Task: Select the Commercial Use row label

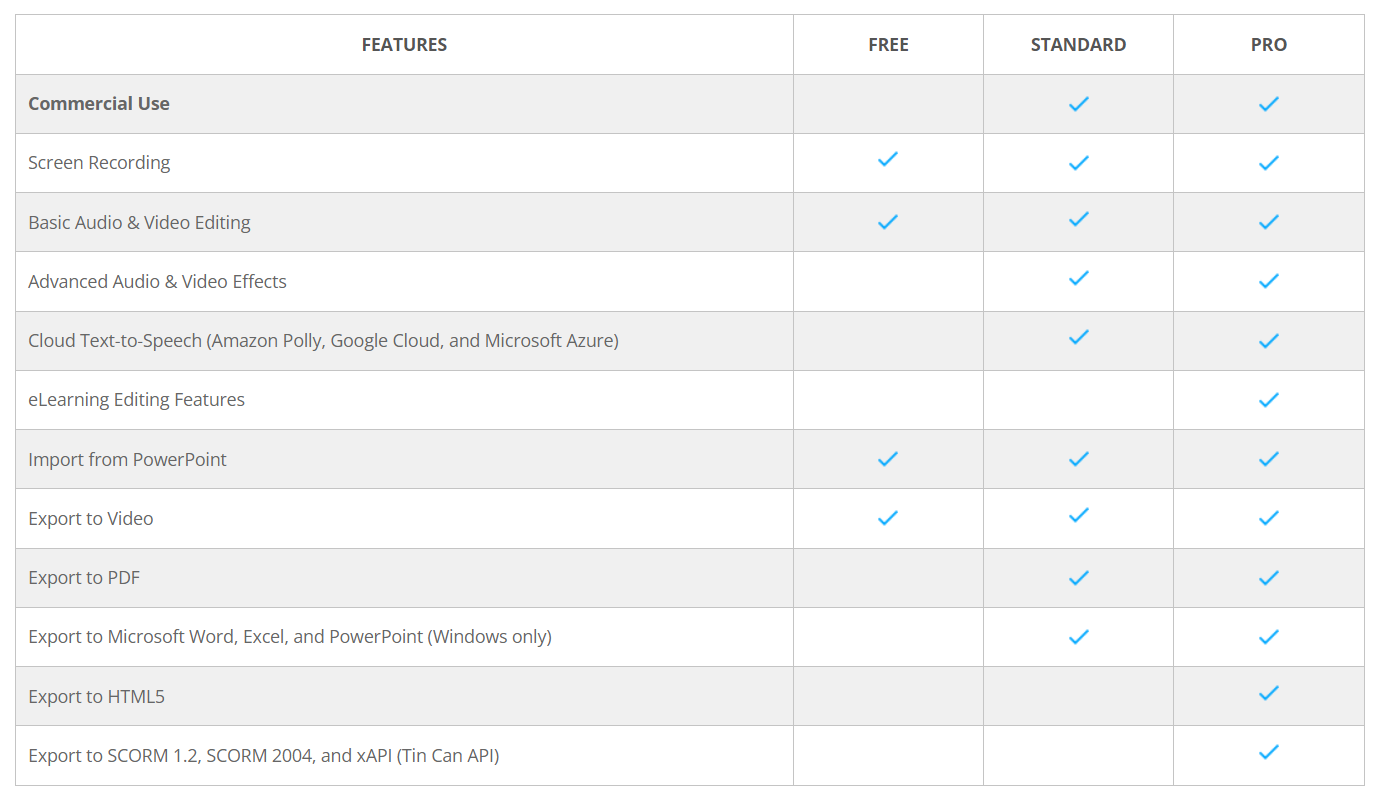Action: point(99,104)
